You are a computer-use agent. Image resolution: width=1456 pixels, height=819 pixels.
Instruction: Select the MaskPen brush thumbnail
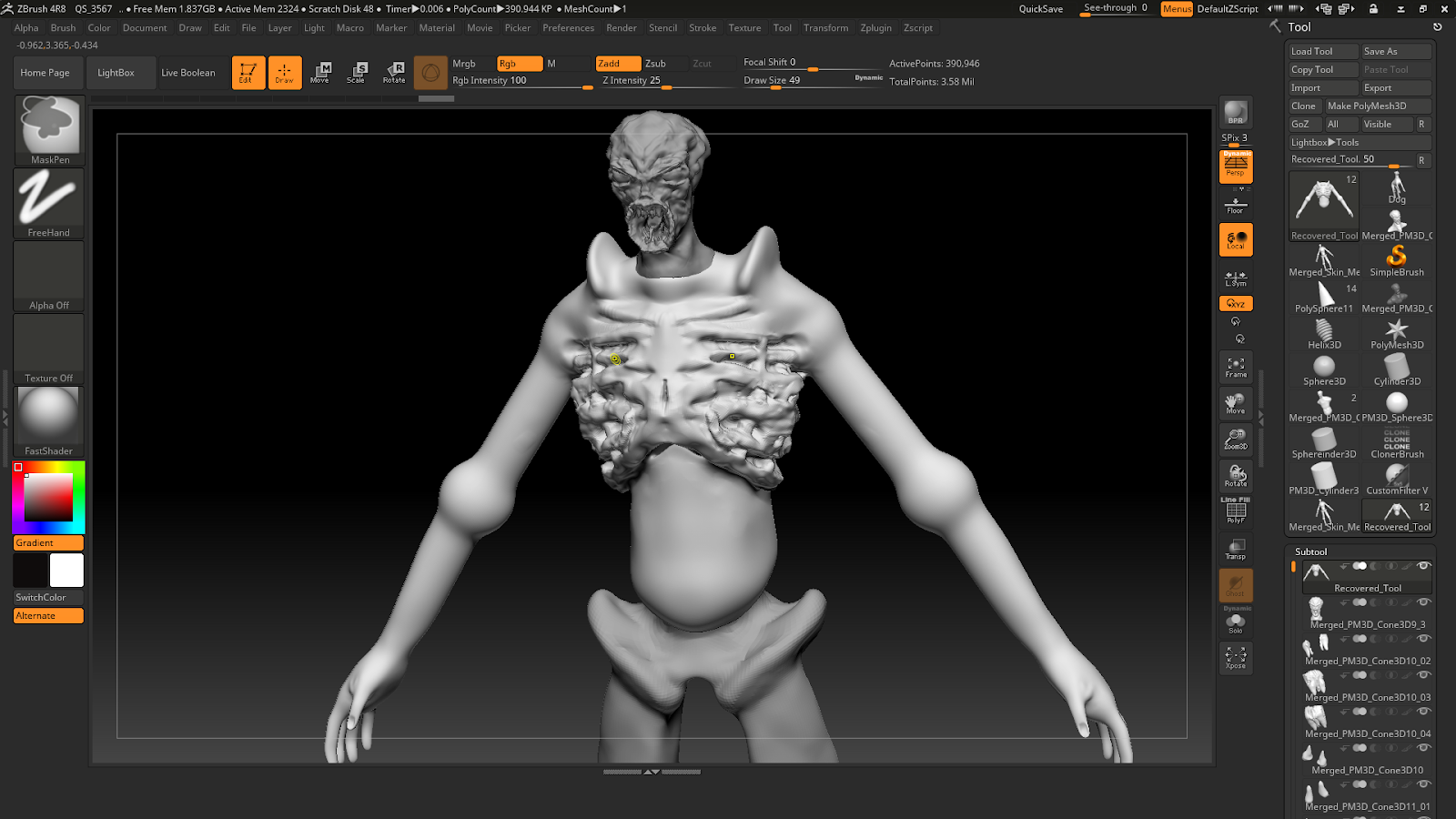tap(49, 130)
